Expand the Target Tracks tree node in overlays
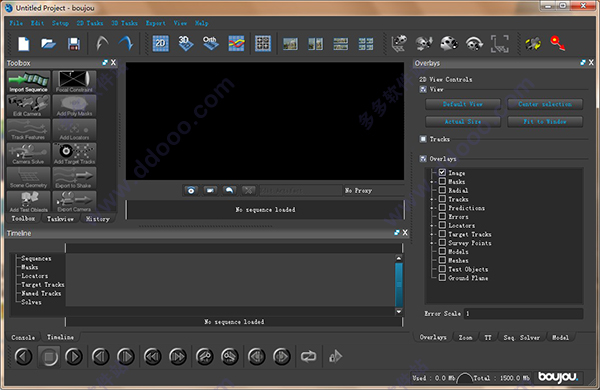This screenshot has width=600, height=390. click(x=432, y=234)
